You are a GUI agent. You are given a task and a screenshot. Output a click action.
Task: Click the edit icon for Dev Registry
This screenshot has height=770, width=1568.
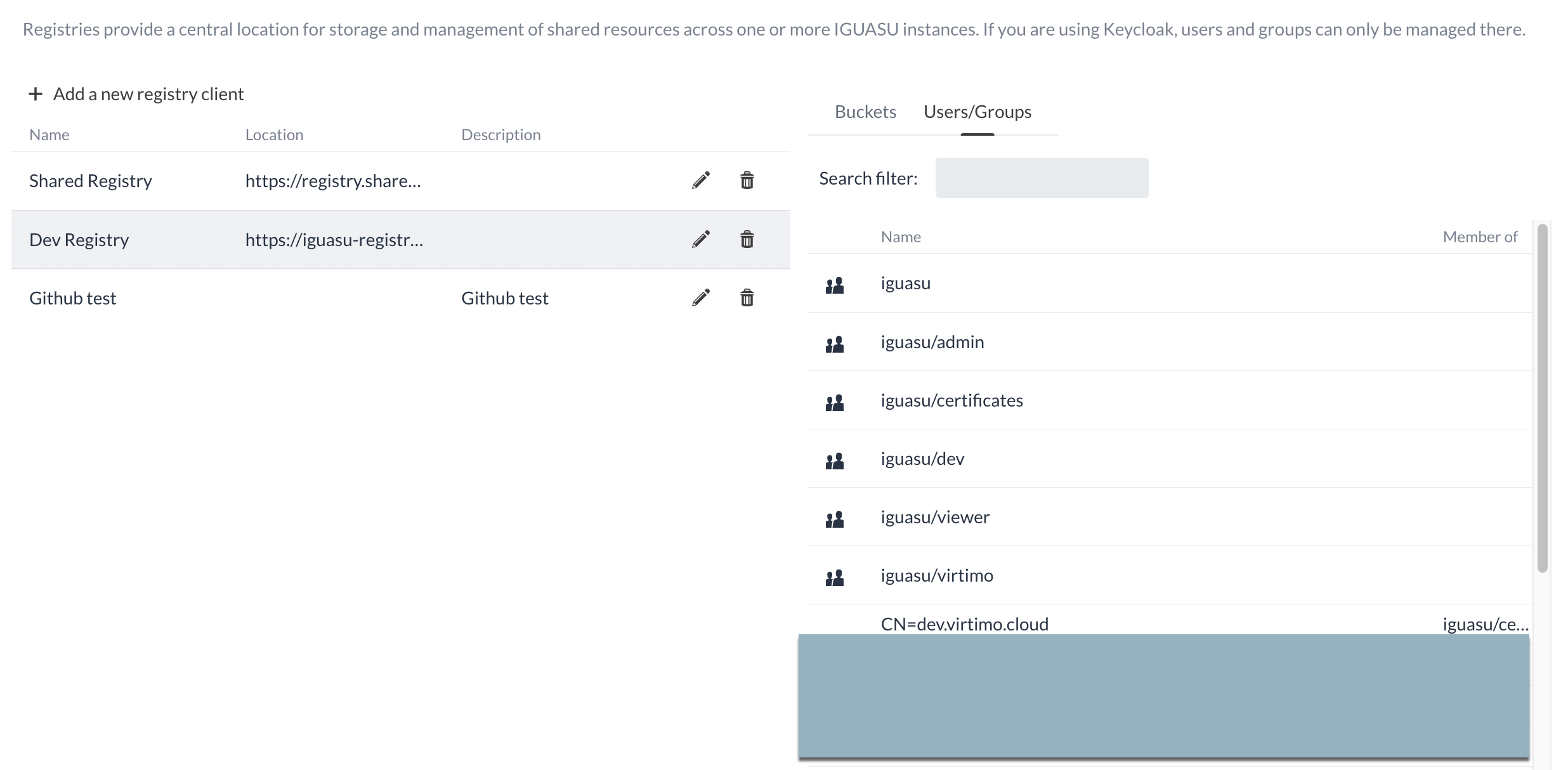pos(701,240)
